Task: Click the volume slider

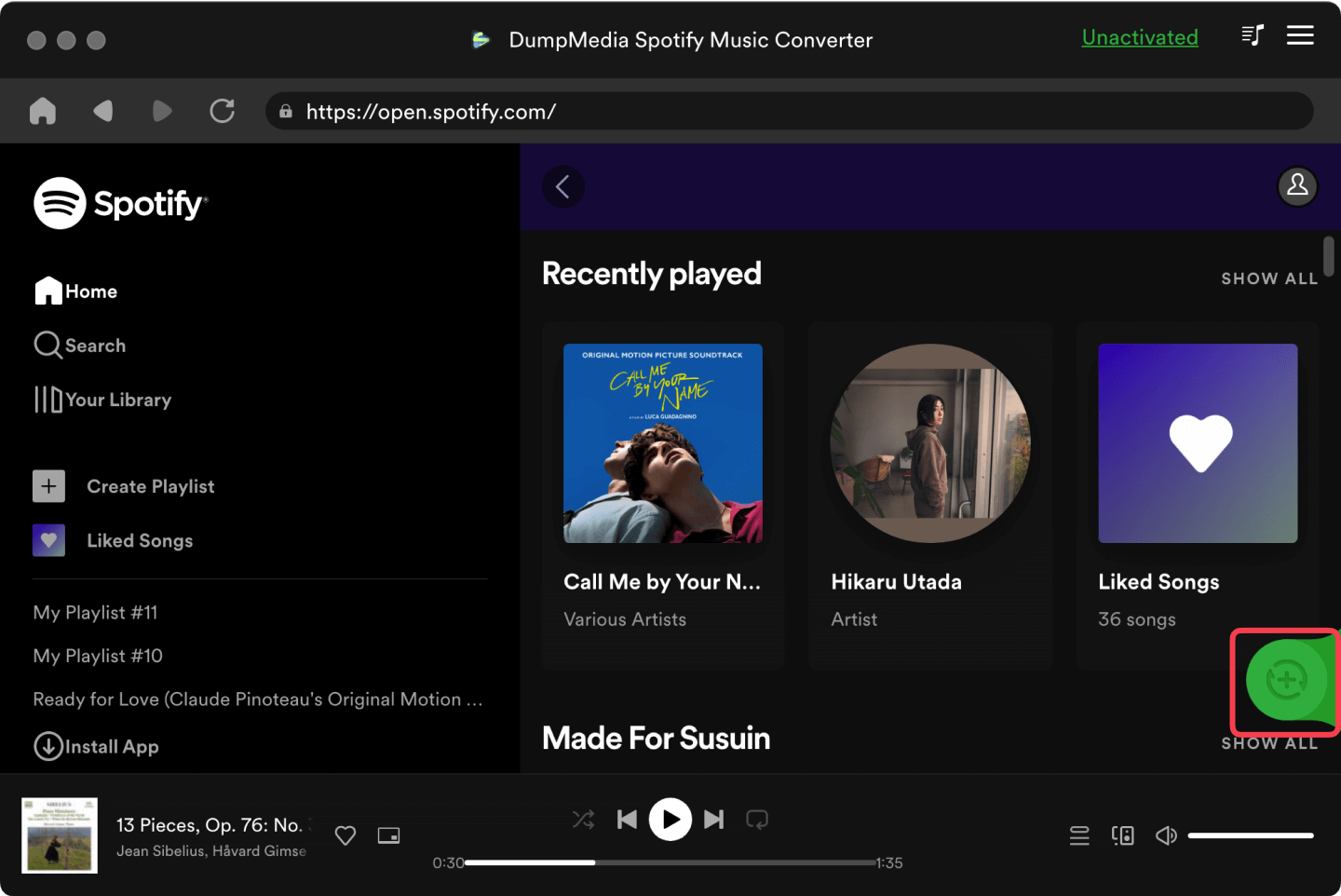Action: 1251,835
